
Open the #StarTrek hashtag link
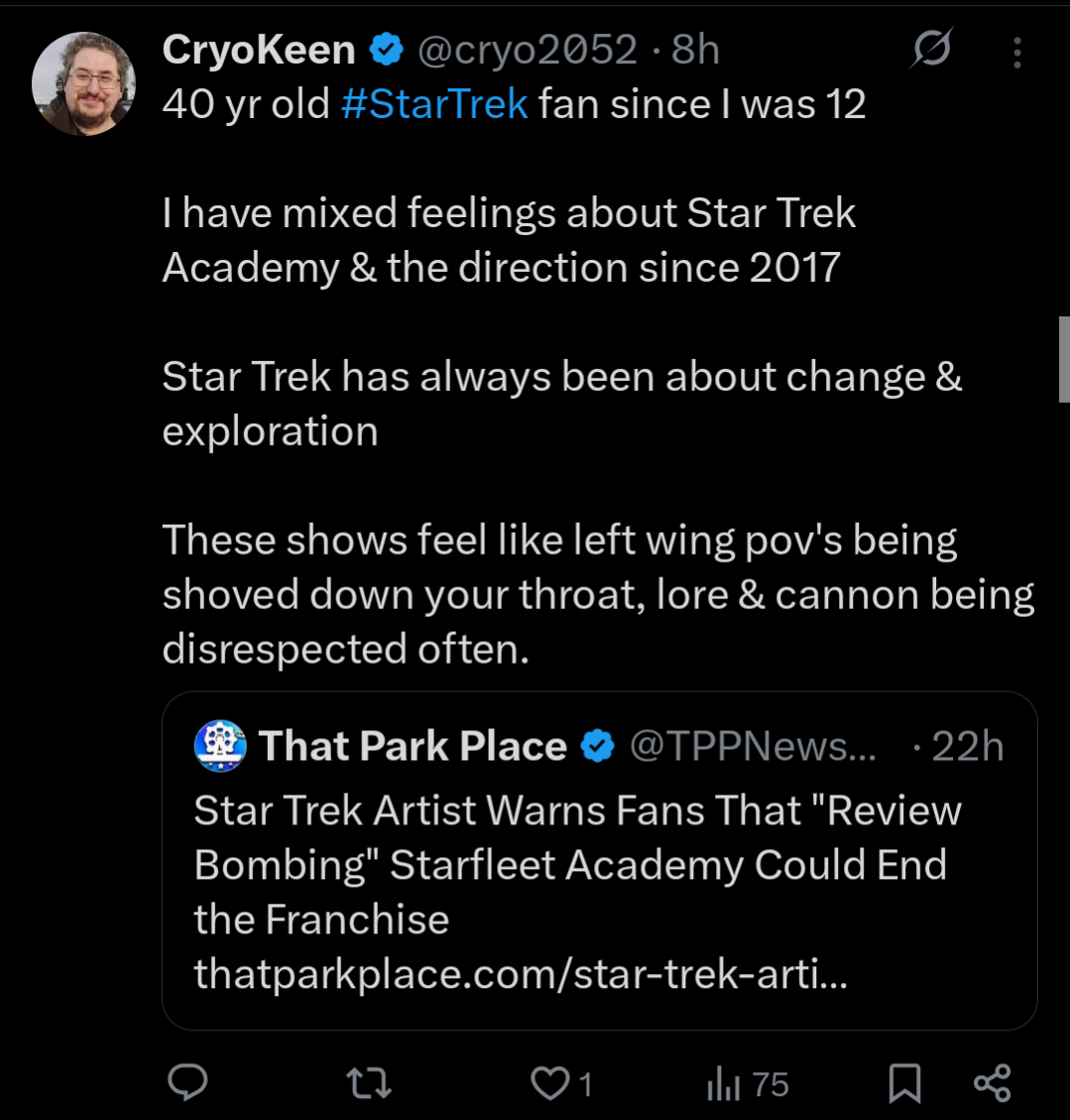pyautogui.click(x=433, y=104)
